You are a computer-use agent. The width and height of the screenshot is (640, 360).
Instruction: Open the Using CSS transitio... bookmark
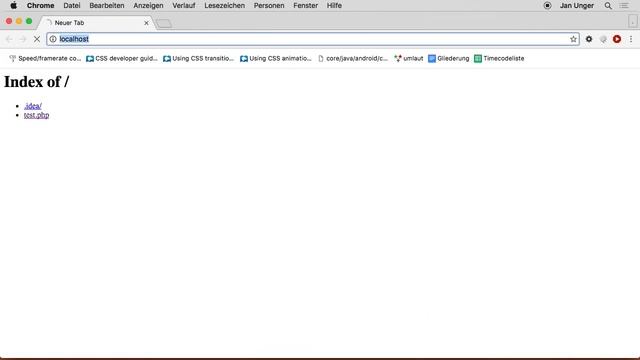[198, 58]
